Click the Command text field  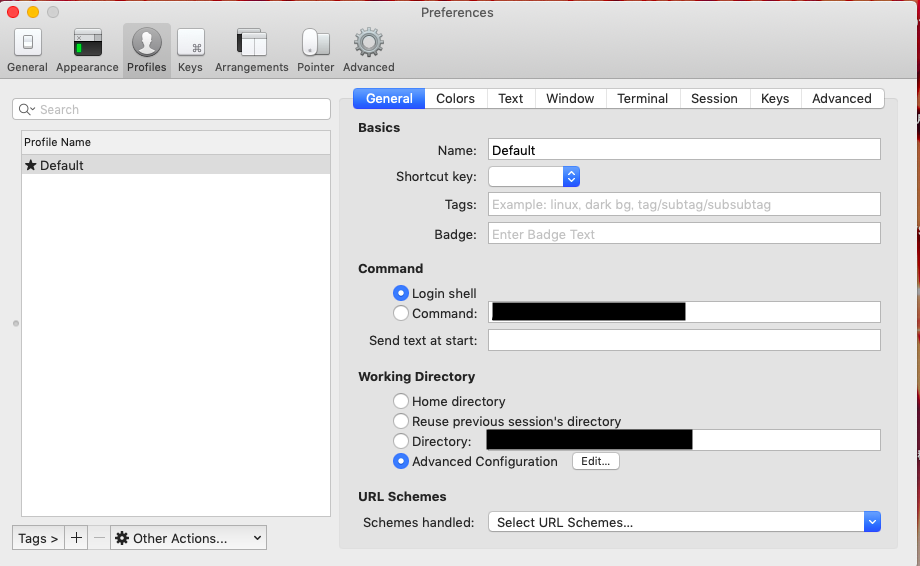(684, 312)
